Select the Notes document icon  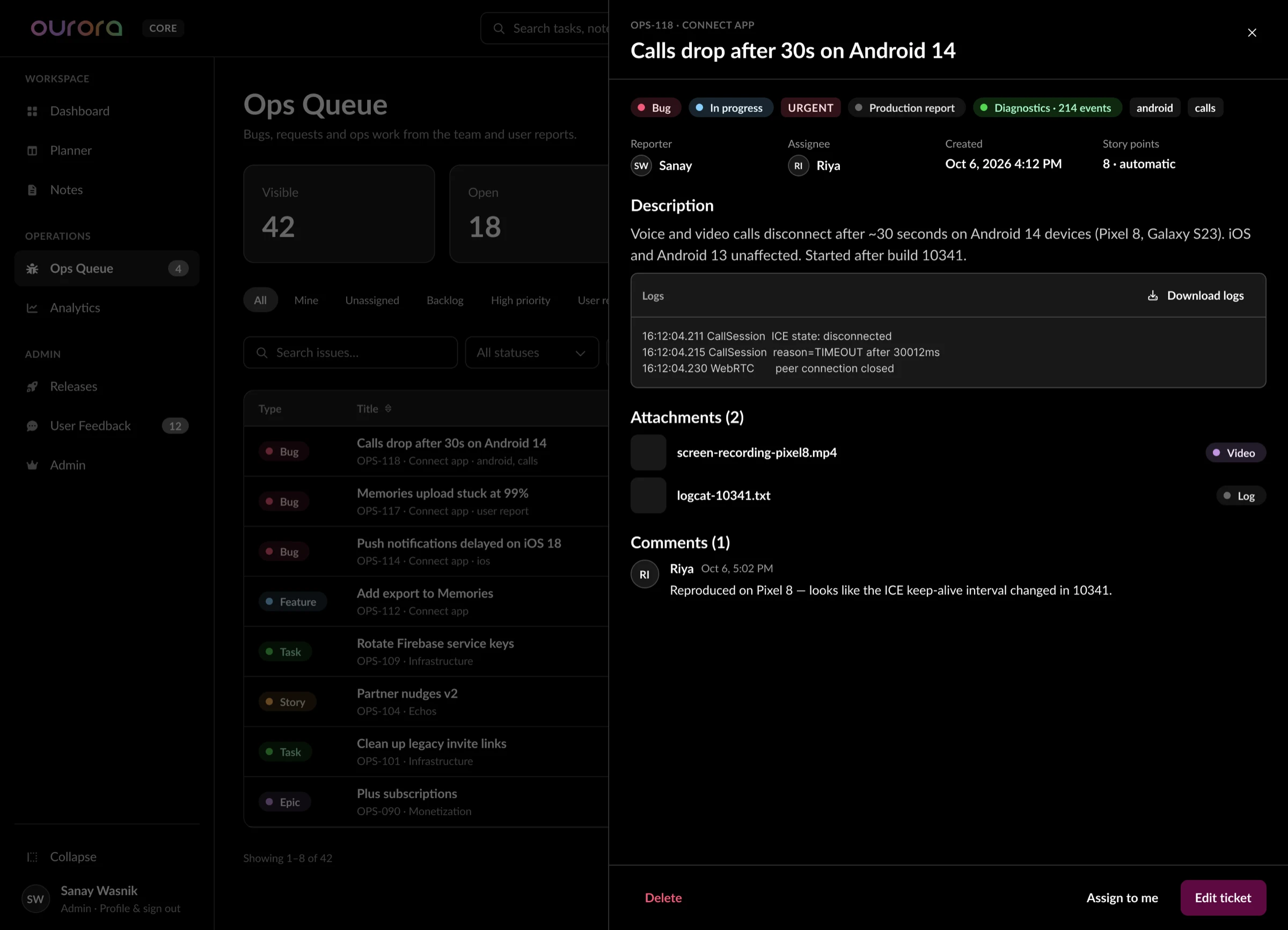point(32,189)
